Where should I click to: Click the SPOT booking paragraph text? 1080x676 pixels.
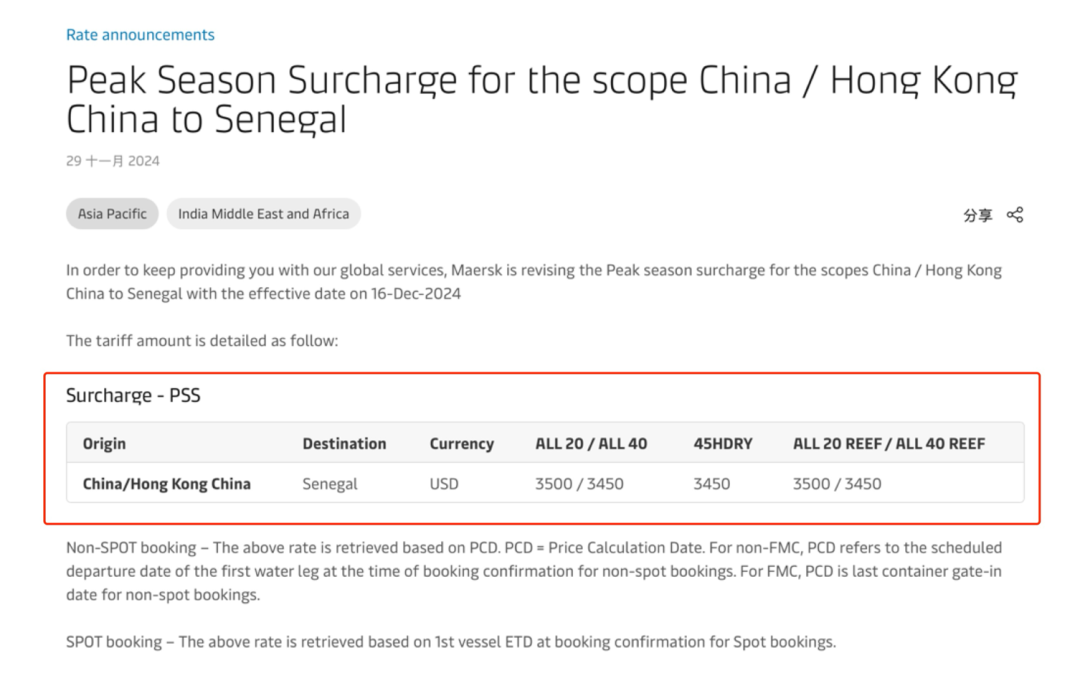pos(451,642)
